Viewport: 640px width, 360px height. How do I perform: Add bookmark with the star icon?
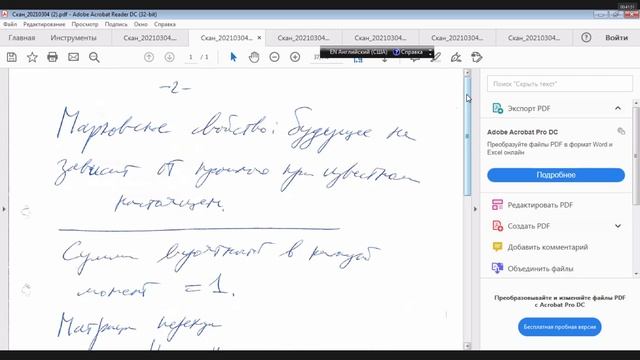click(32, 57)
